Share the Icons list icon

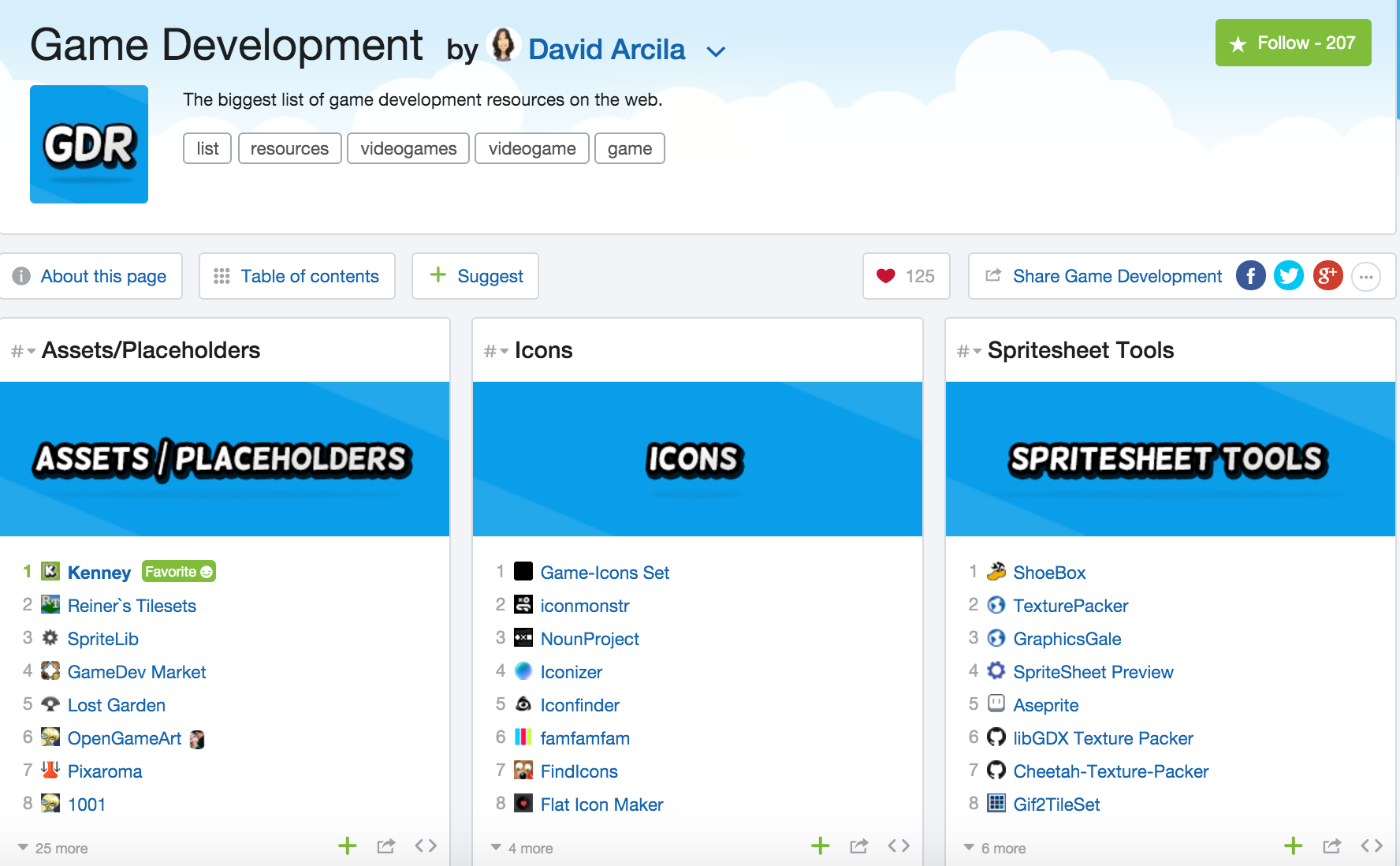coord(859,846)
